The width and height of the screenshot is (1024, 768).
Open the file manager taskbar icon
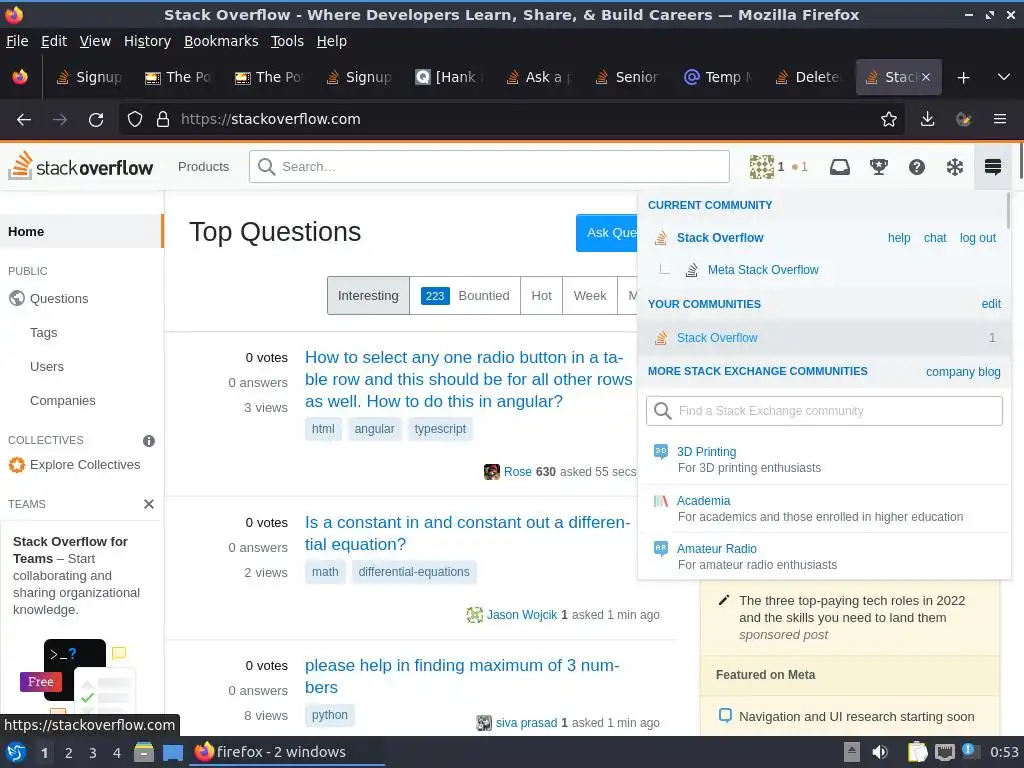coord(144,752)
